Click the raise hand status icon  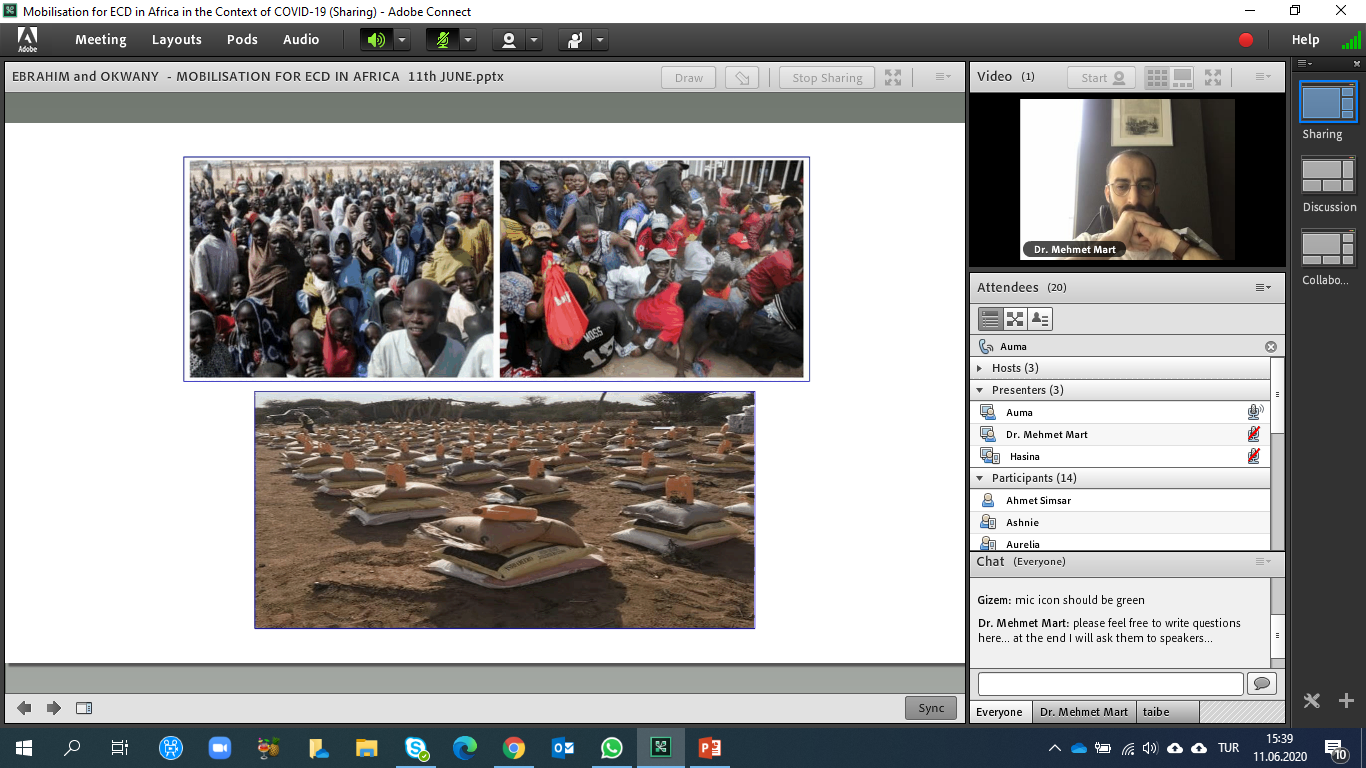point(575,40)
